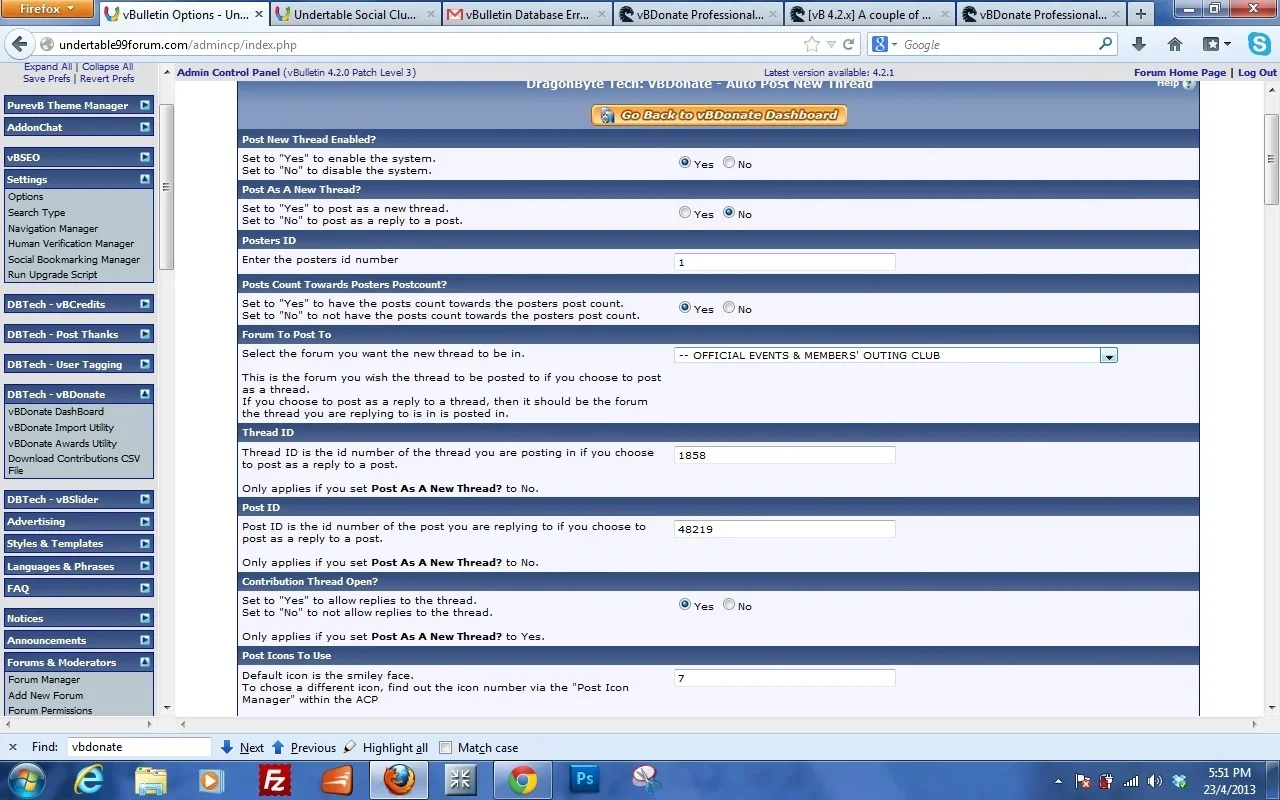Image resolution: width=1280 pixels, height=800 pixels.
Task: Launch Internet Explorer from taskbar
Action: click(x=89, y=779)
